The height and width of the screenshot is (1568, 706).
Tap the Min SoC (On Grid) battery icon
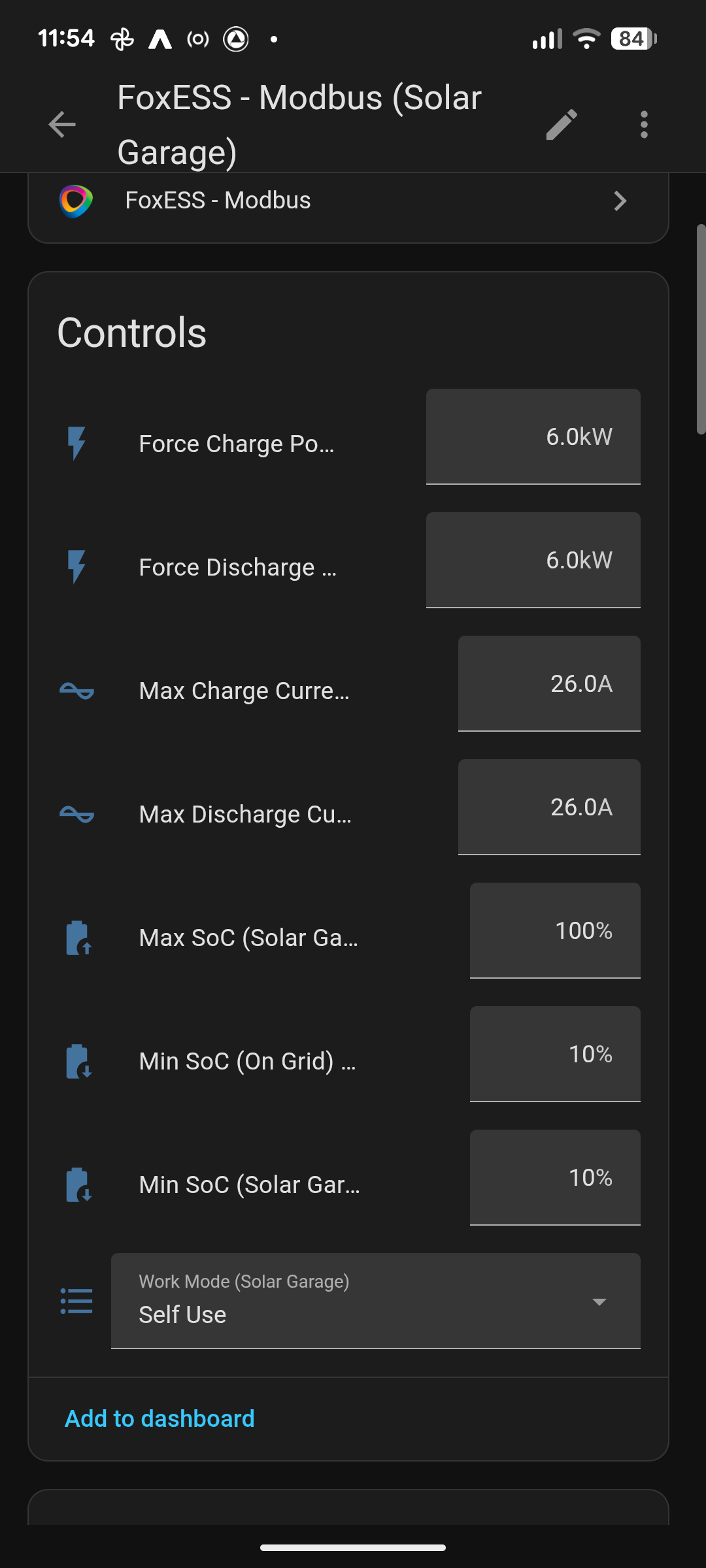click(x=78, y=1061)
